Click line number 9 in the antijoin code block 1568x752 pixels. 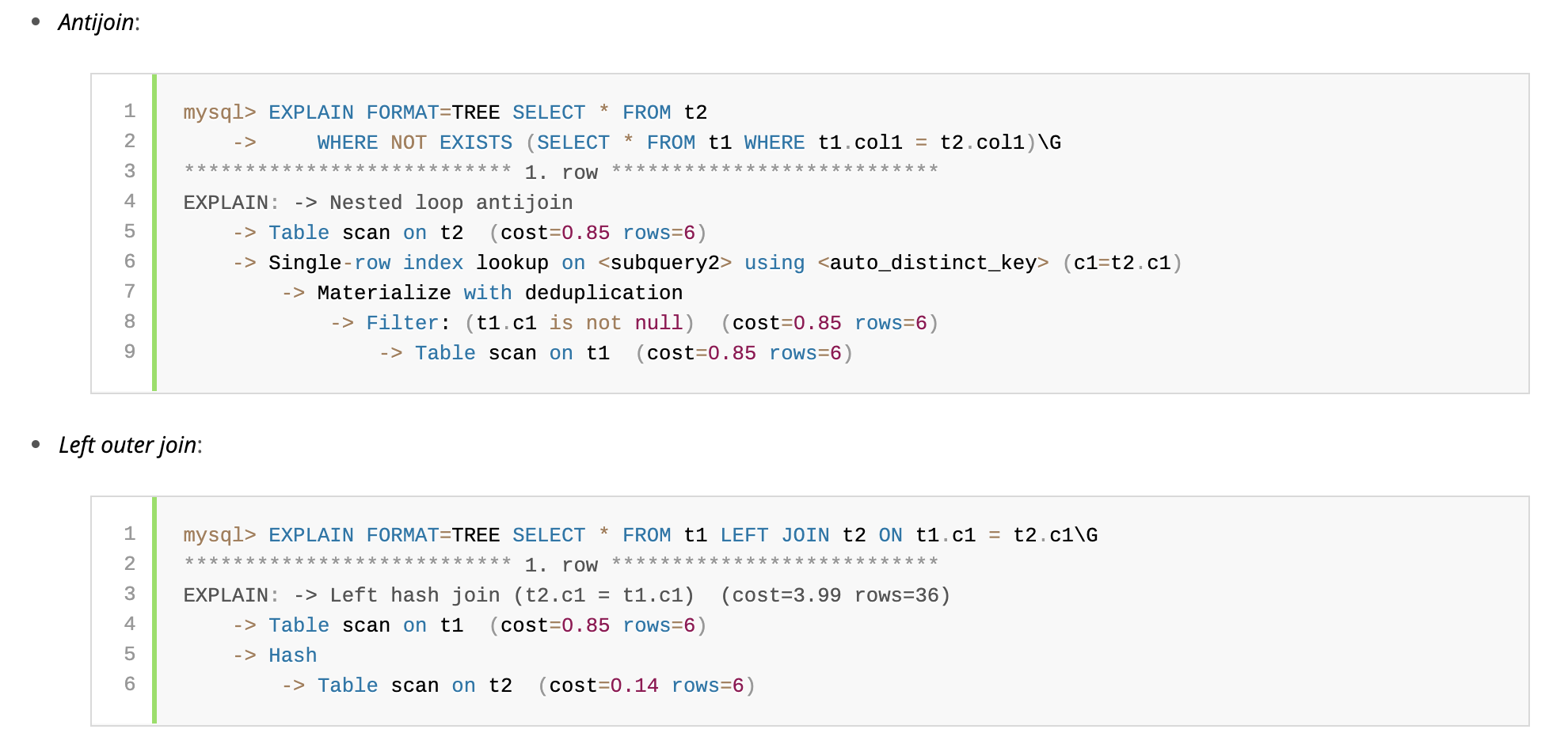coord(130,351)
